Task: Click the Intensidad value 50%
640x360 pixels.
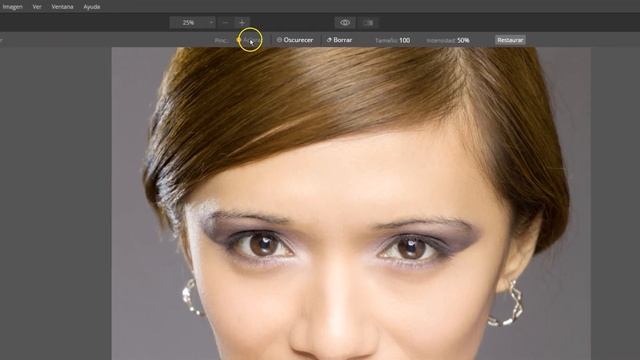Action: click(463, 40)
